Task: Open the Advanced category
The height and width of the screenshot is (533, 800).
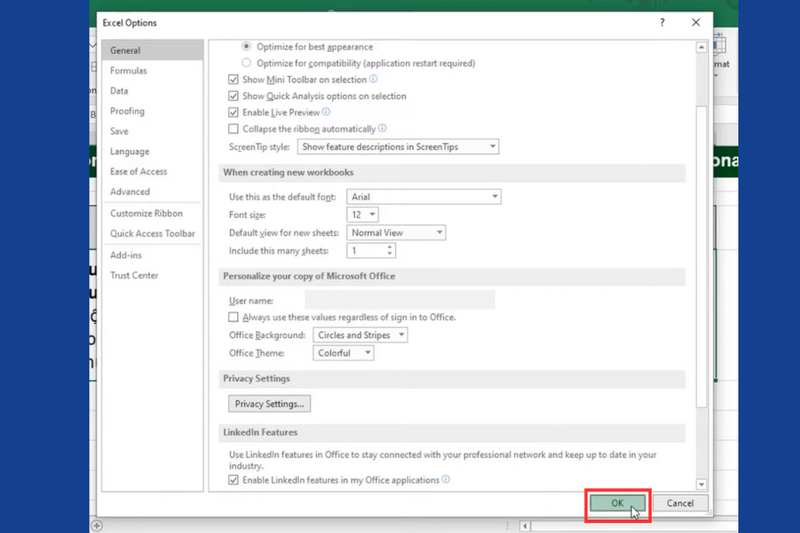Action: tap(153, 192)
